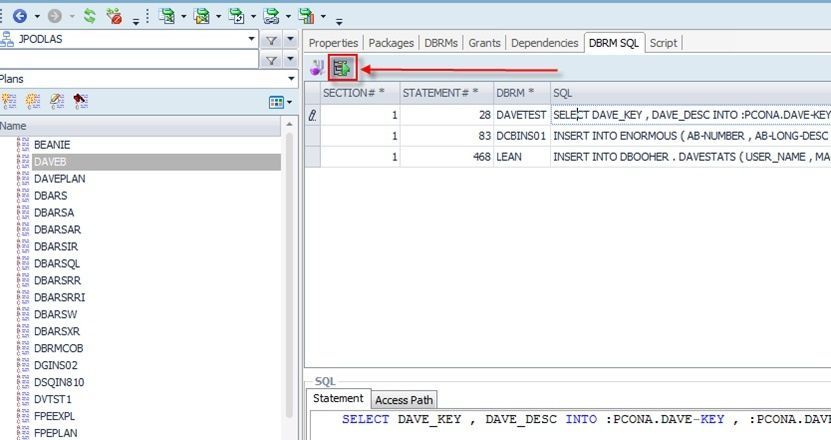The width and height of the screenshot is (831, 440).
Task: Click the INSERT INTO ENORMOUS SQL cell
Action: tap(691, 136)
